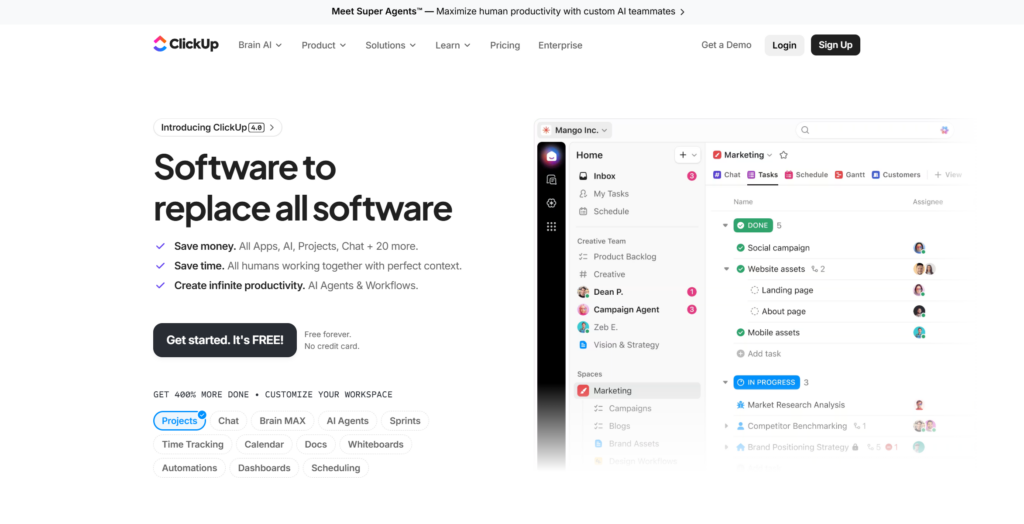Click the Inbox pink count badge
The height and width of the screenshot is (524, 1024).
point(692,176)
